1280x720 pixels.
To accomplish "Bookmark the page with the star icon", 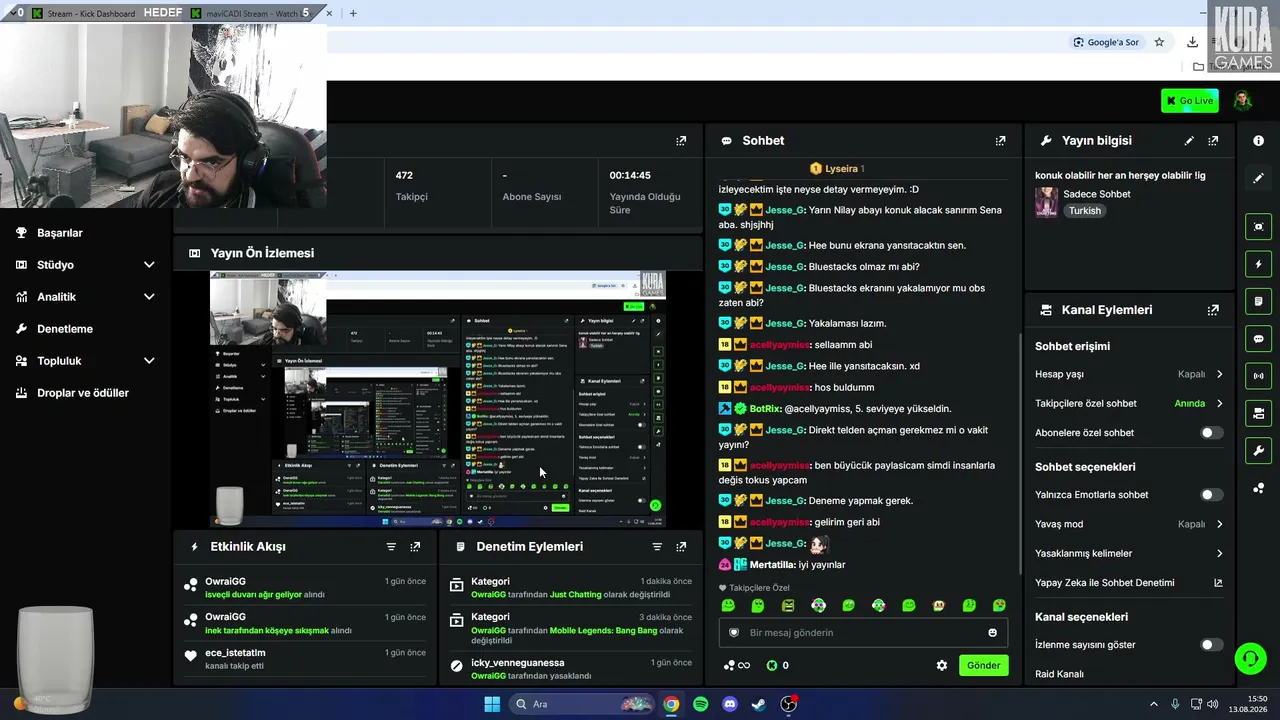I will (1159, 42).
